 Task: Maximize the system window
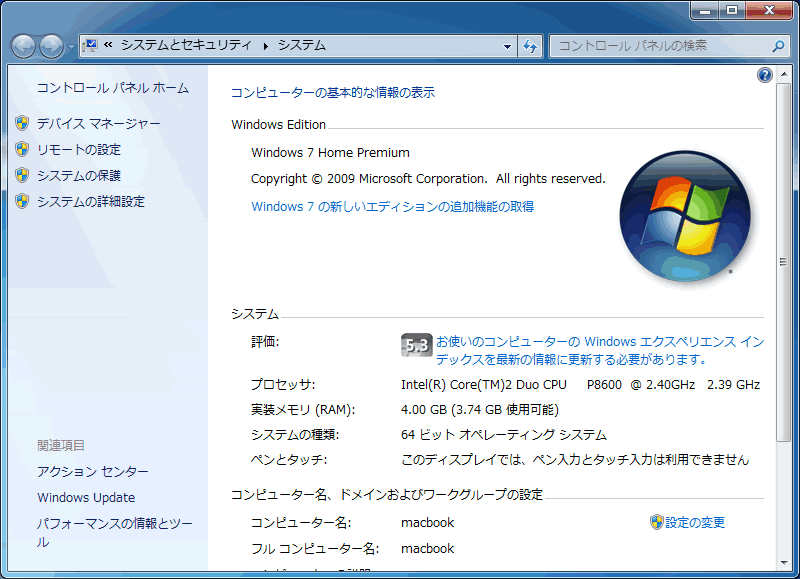(x=732, y=10)
